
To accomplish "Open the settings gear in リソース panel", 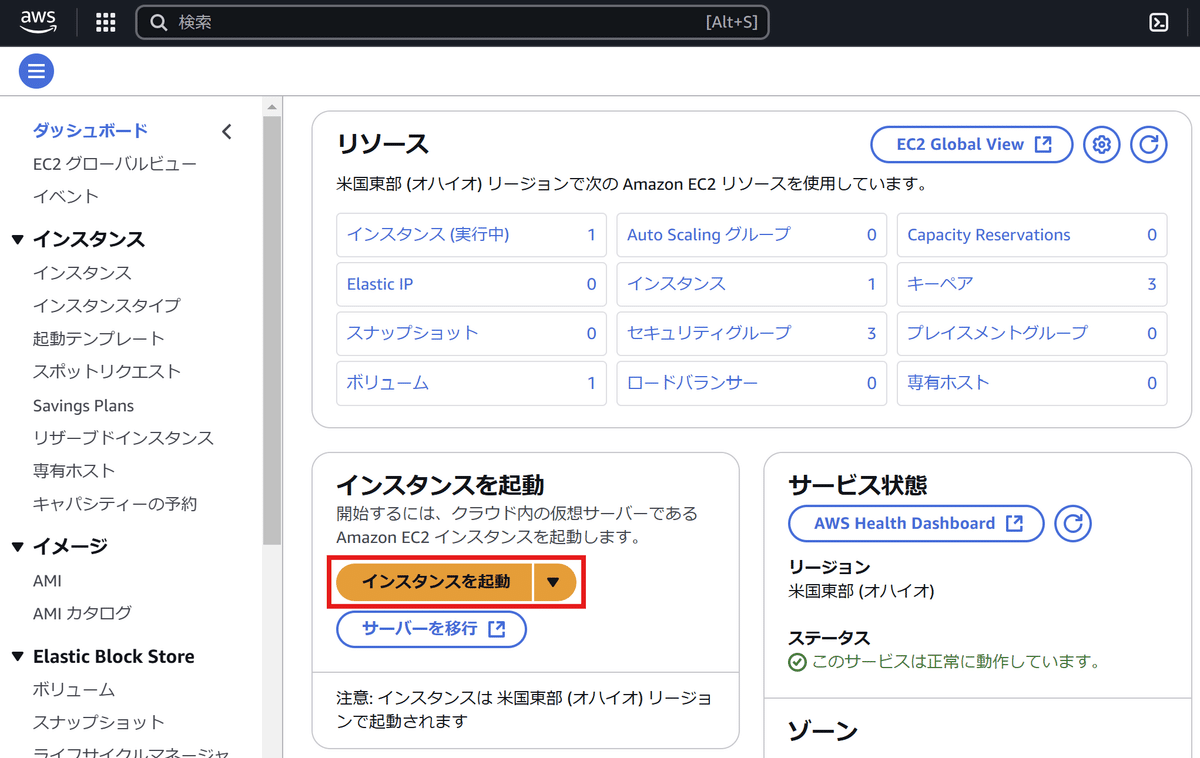I will tap(1101, 144).
